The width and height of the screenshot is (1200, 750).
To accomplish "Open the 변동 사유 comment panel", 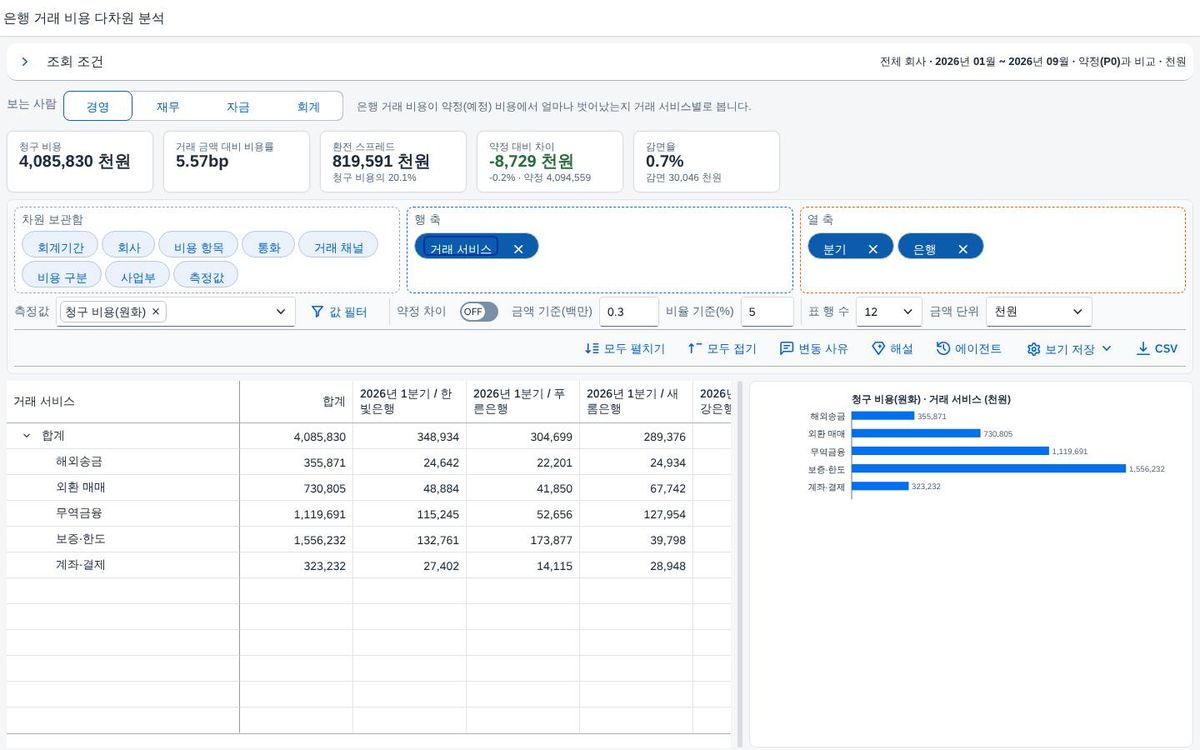I will [x=814, y=349].
